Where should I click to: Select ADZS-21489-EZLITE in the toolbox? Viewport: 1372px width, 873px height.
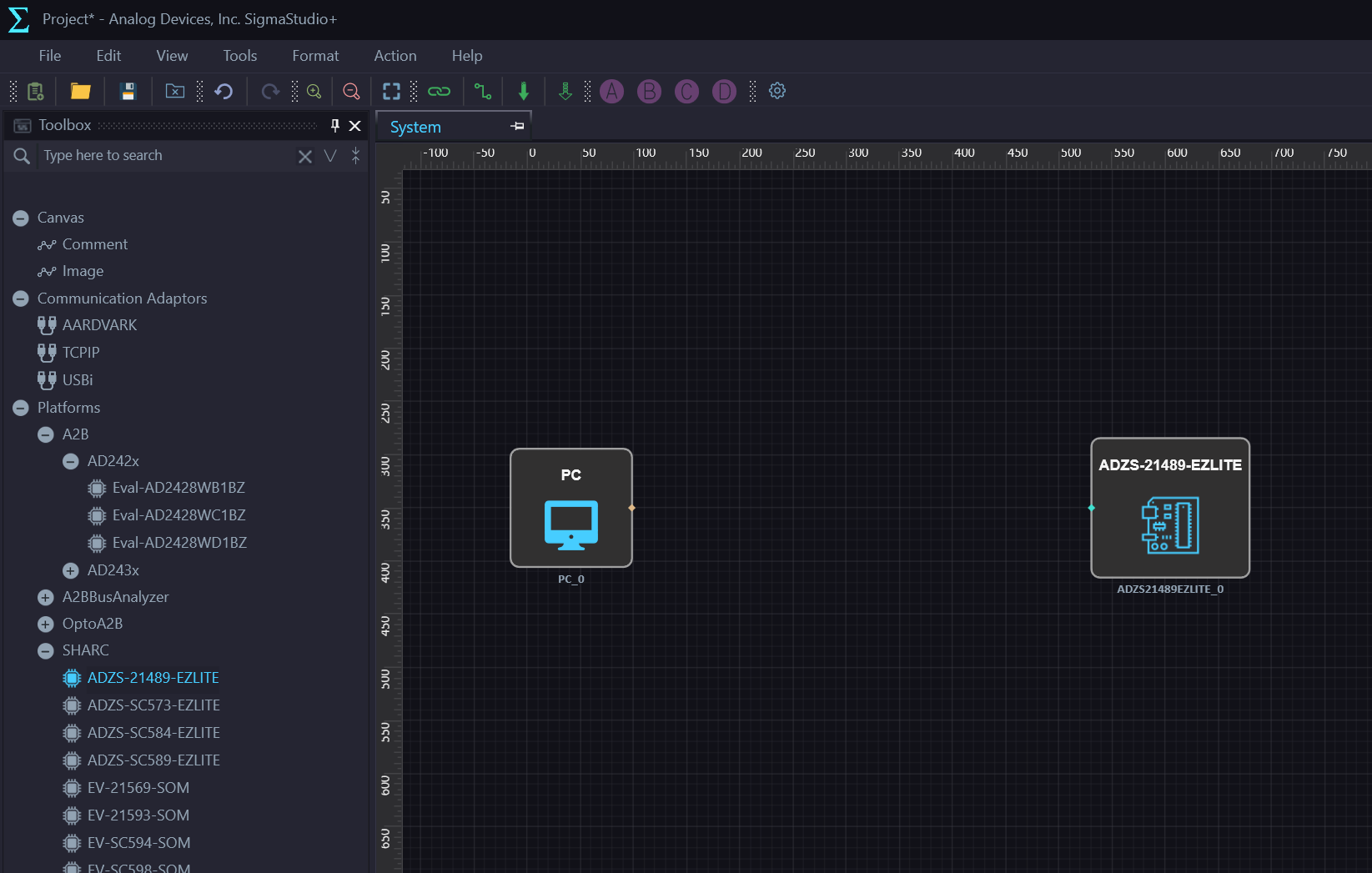pyautogui.click(x=153, y=678)
